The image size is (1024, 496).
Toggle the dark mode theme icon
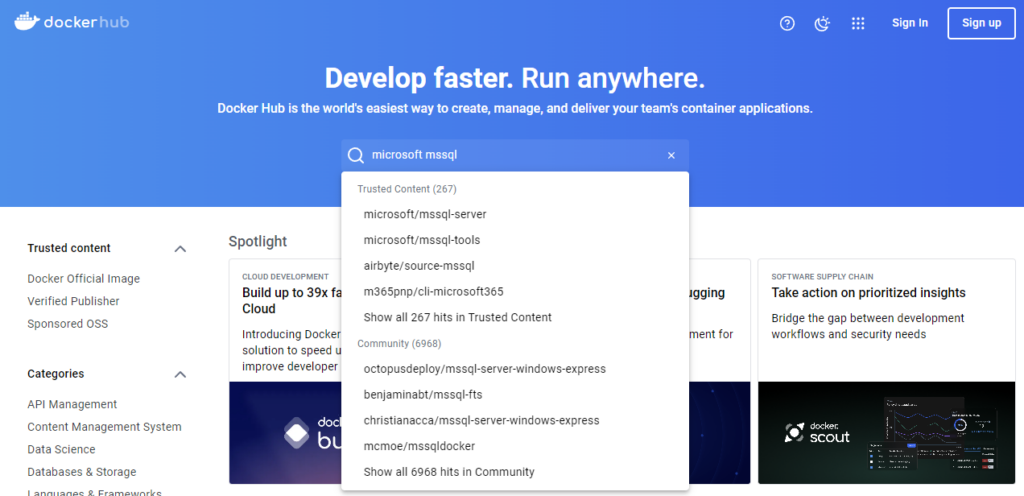pyautogui.click(x=822, y=23)
